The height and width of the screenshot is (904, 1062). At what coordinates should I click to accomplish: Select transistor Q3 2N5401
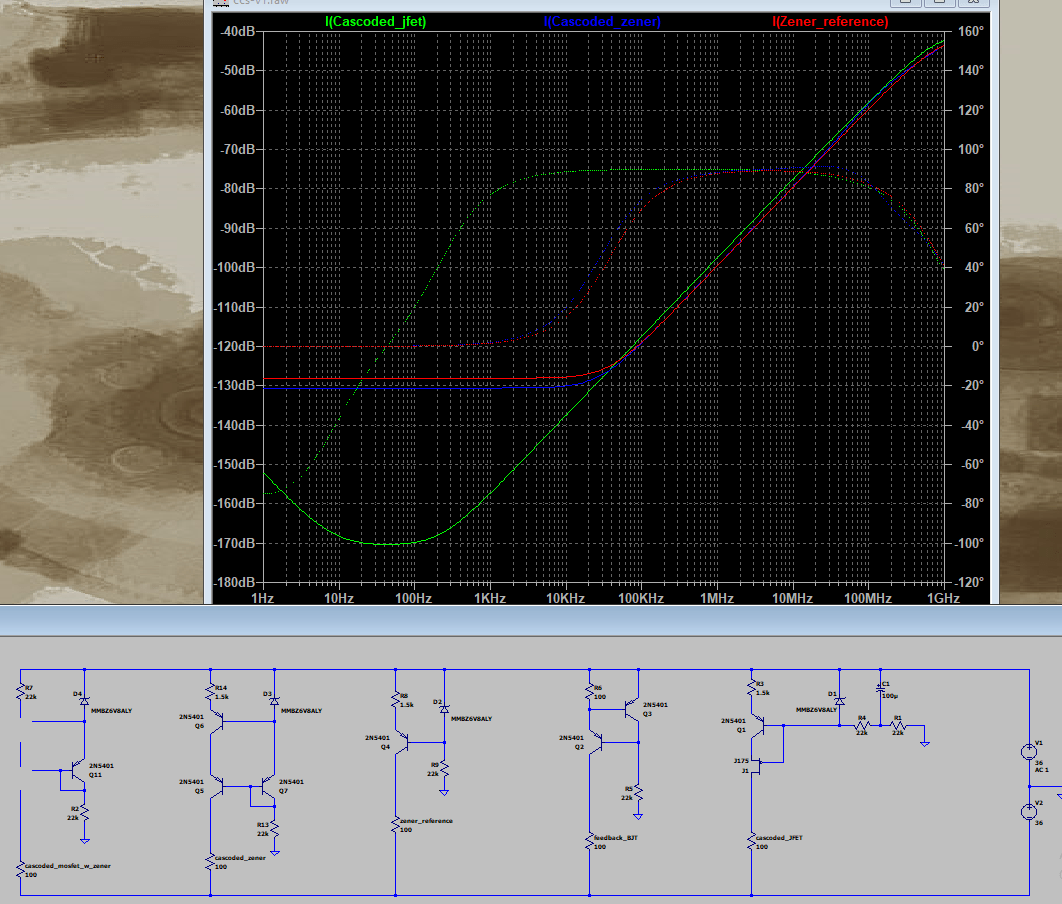632,710
